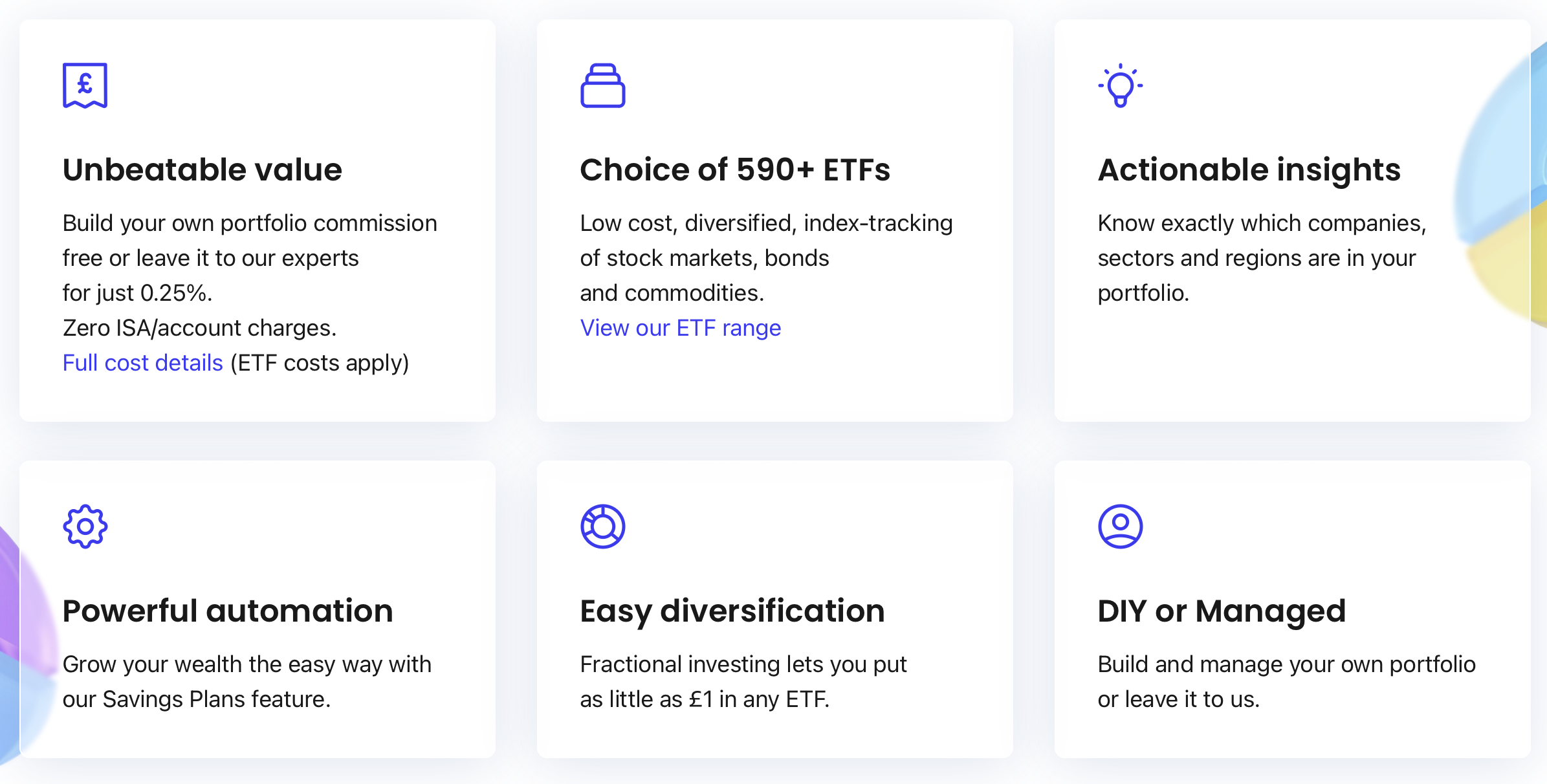Click the Know exactly which companies text

[1262, 258]
